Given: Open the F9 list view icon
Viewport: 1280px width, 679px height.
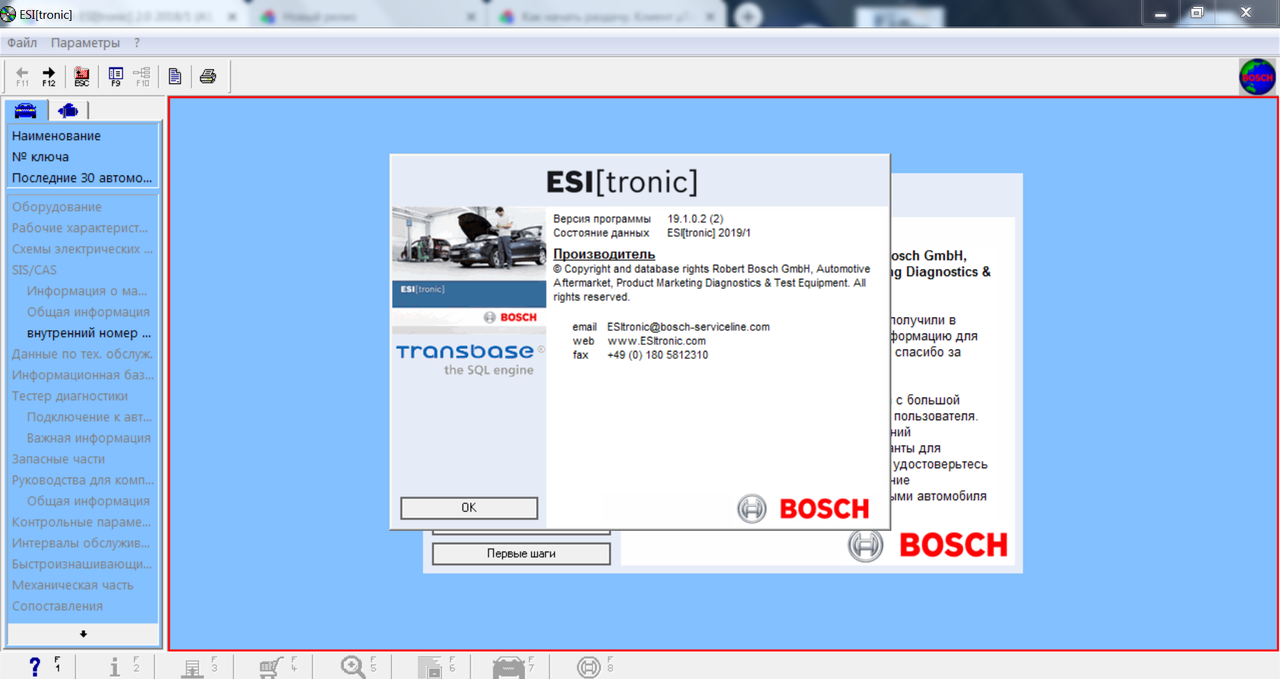Looking at the screenshot, I should [x=116, y=76].
